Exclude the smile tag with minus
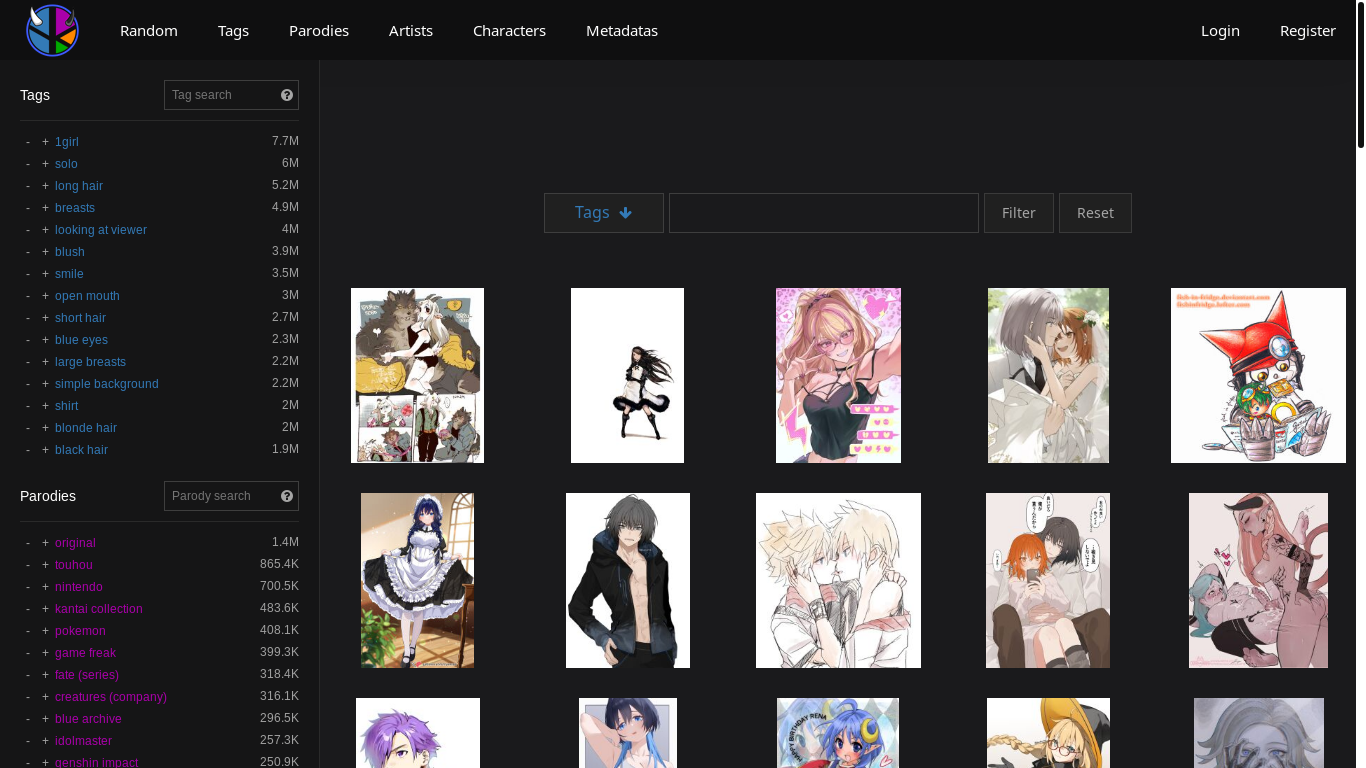 [28, 274]
